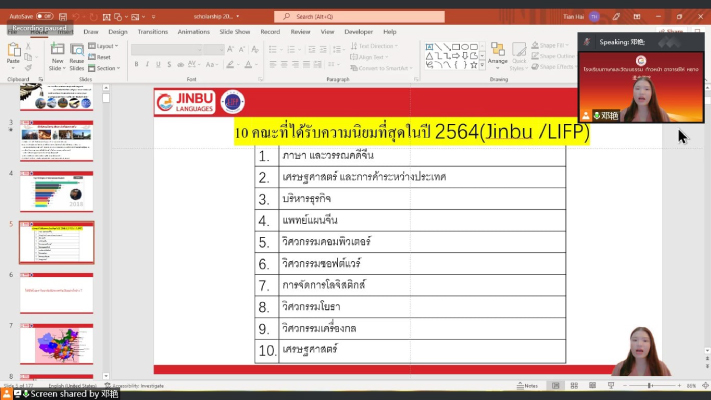This screenshot has width=711, height=400.
Task: Click the New Slide icon
Action: (x=57, y=49)
